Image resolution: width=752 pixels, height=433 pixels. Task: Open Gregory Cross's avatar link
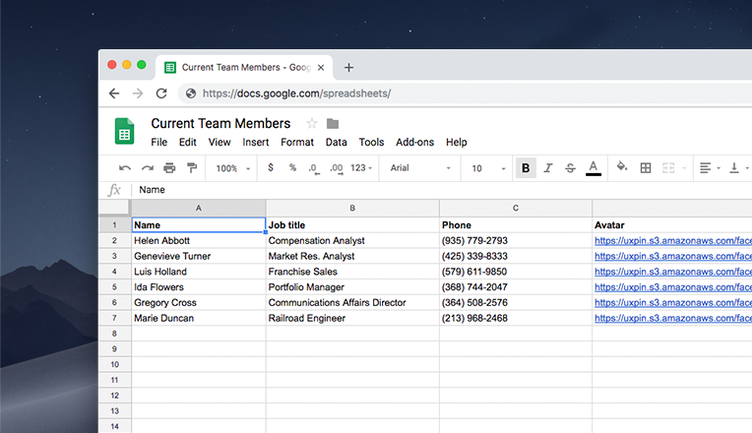point(673,303)
